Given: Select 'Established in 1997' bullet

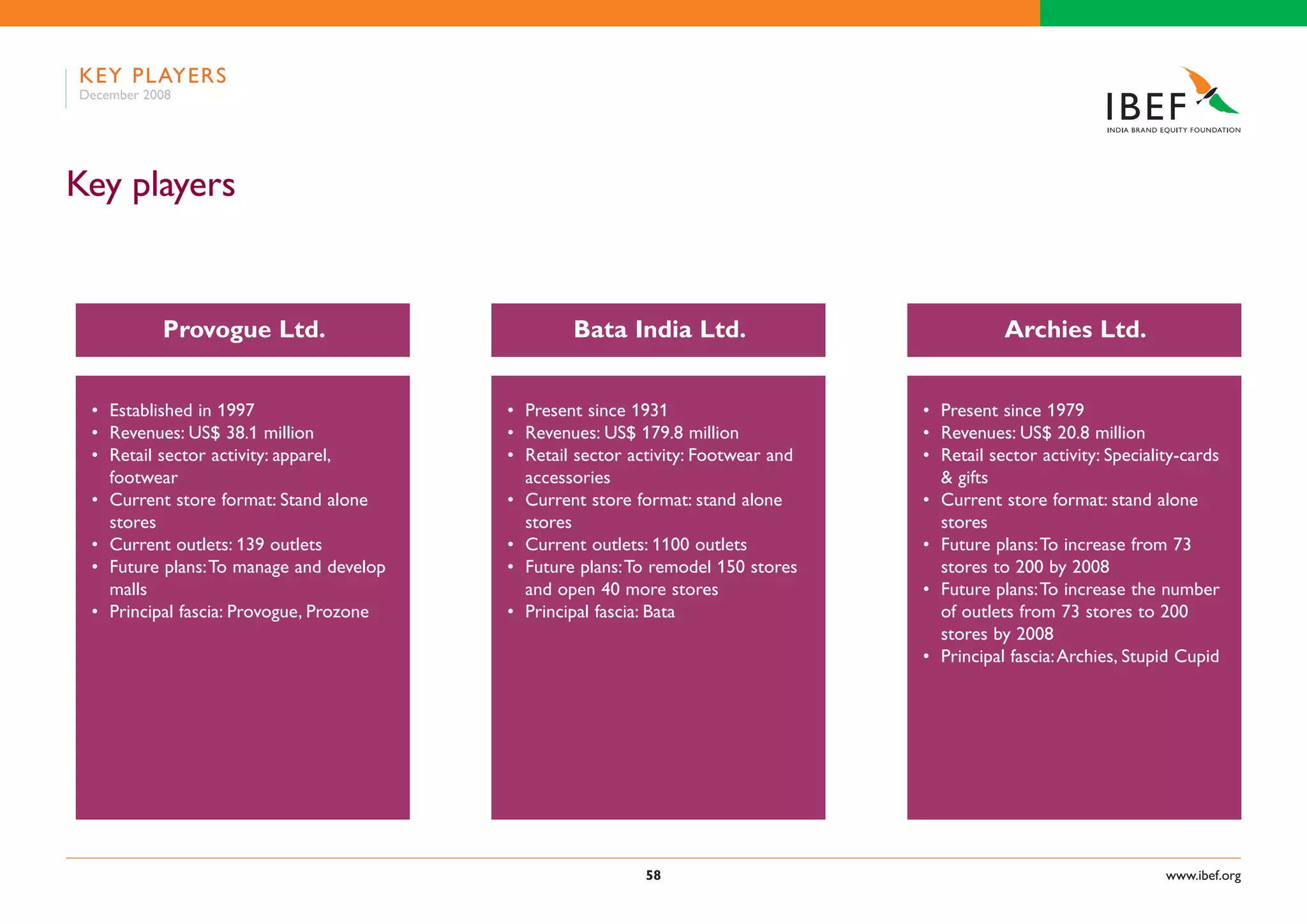Looking at the screenshot, I should [x=182, y=410].
